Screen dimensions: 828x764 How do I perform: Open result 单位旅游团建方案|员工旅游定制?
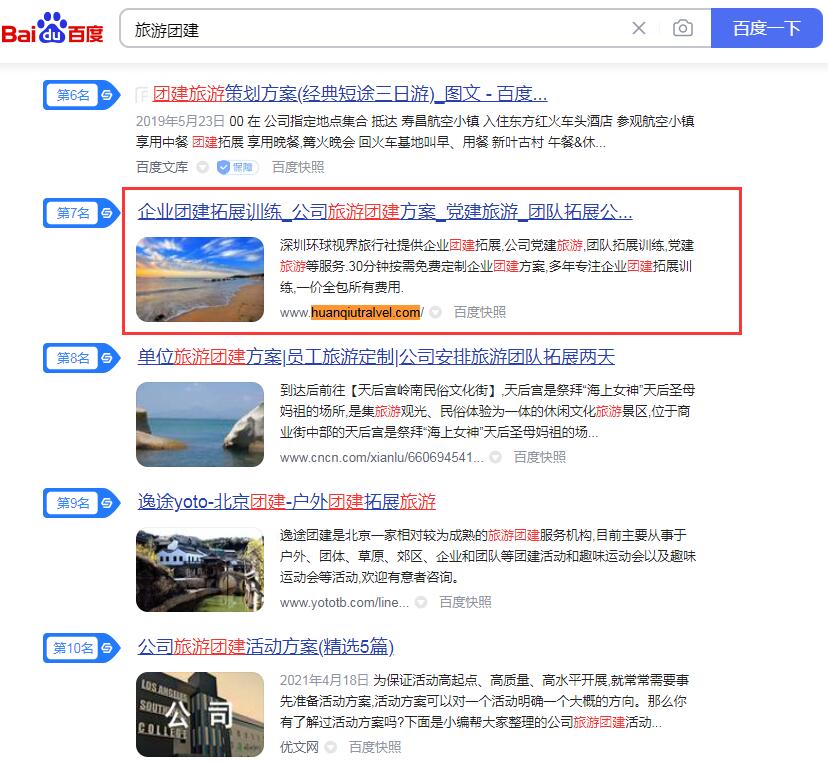[376, 357]
